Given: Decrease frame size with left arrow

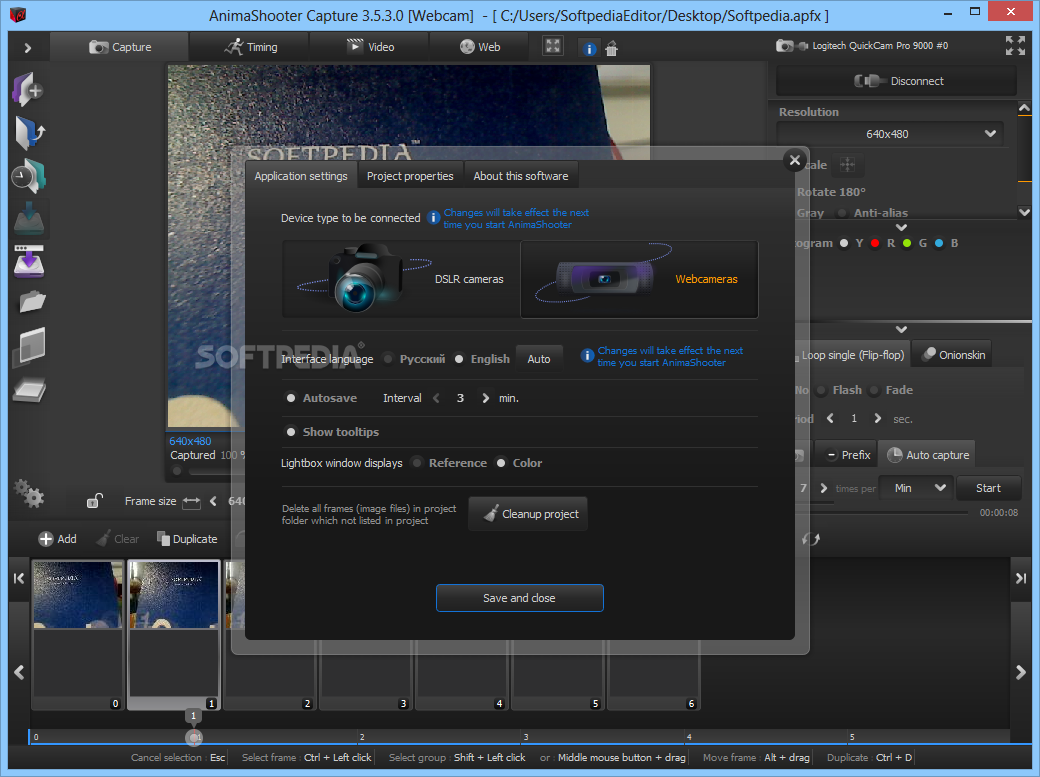Looking at the screenshot, I should pyautogui.click(x=213, y=502).
